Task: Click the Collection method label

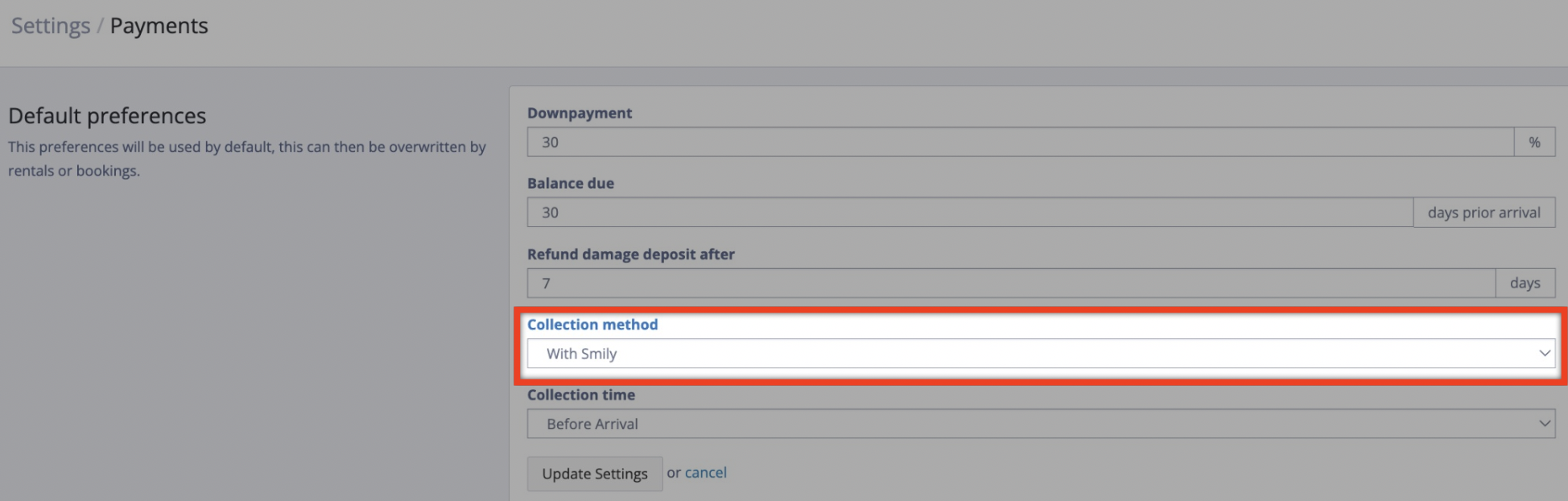Action: (592, 325)
